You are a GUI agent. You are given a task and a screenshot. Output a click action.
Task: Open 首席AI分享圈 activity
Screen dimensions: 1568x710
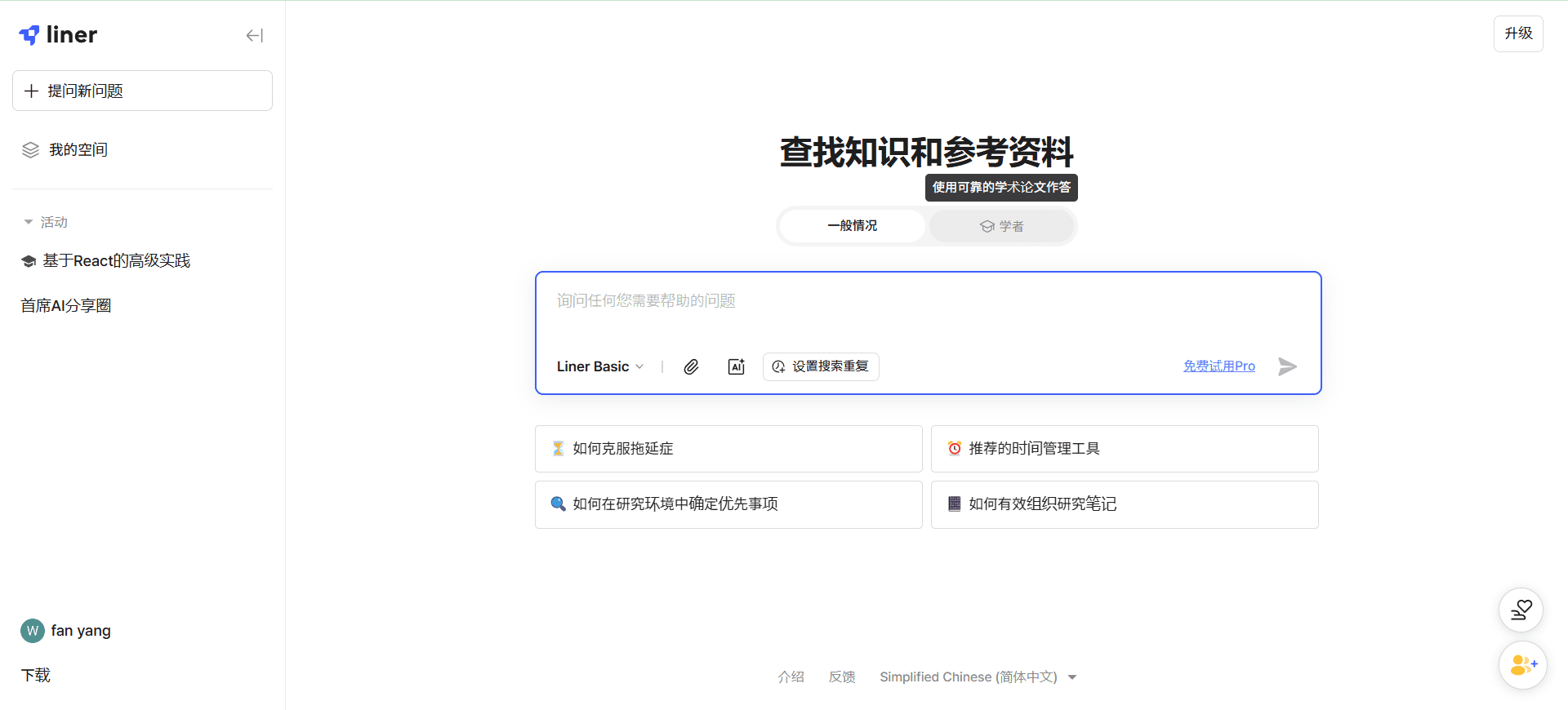pyautogui.click(x=66, y=306)
